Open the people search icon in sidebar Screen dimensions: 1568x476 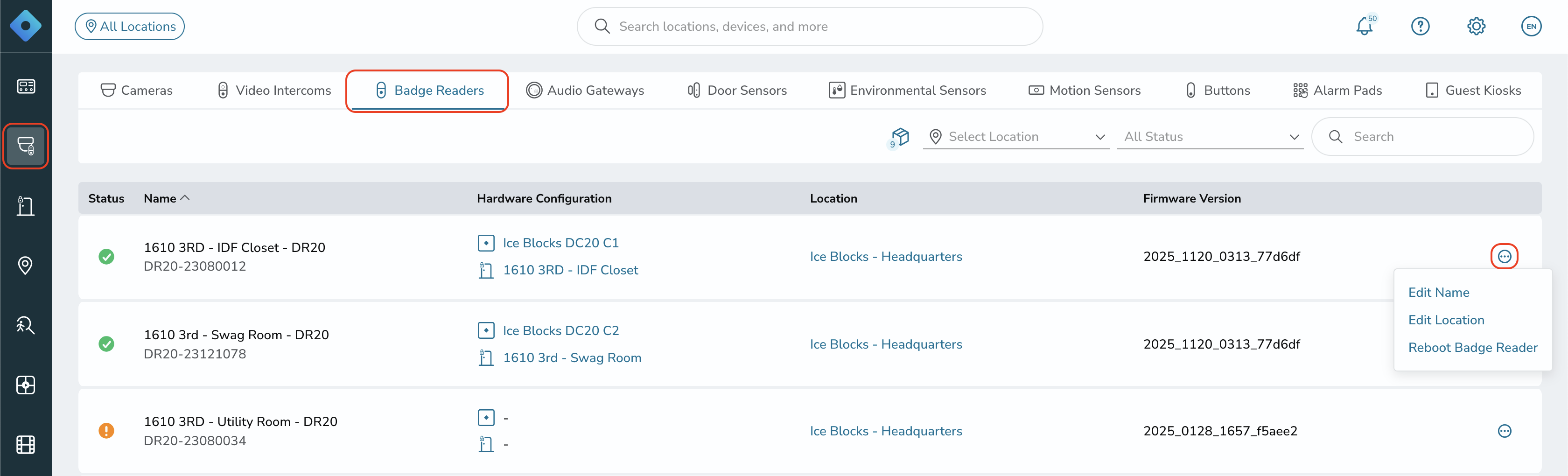pos(26,325)
